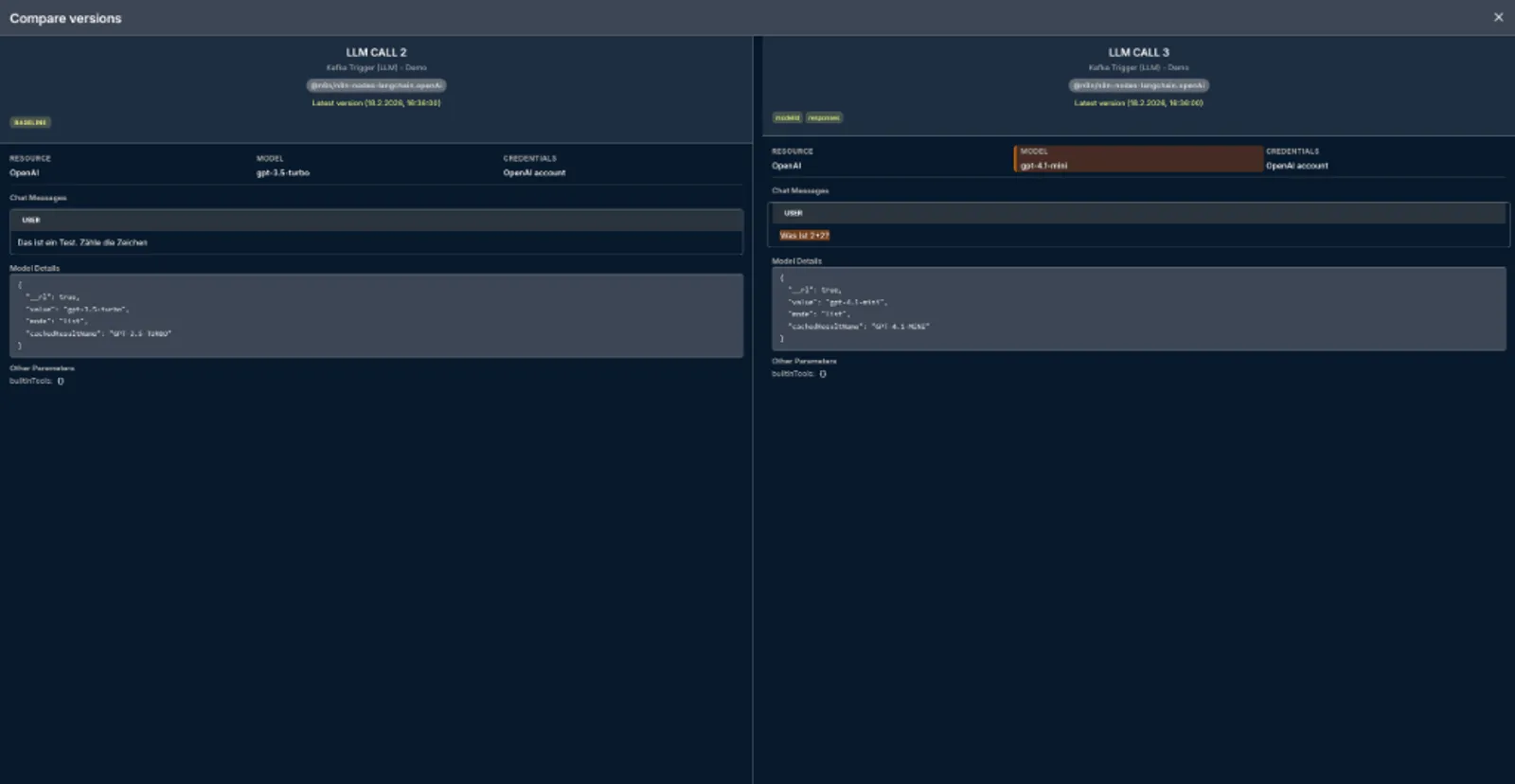Close the Compare versions dialog
The height and width of the screenshot is (784, 1515).
(1498, 17)
